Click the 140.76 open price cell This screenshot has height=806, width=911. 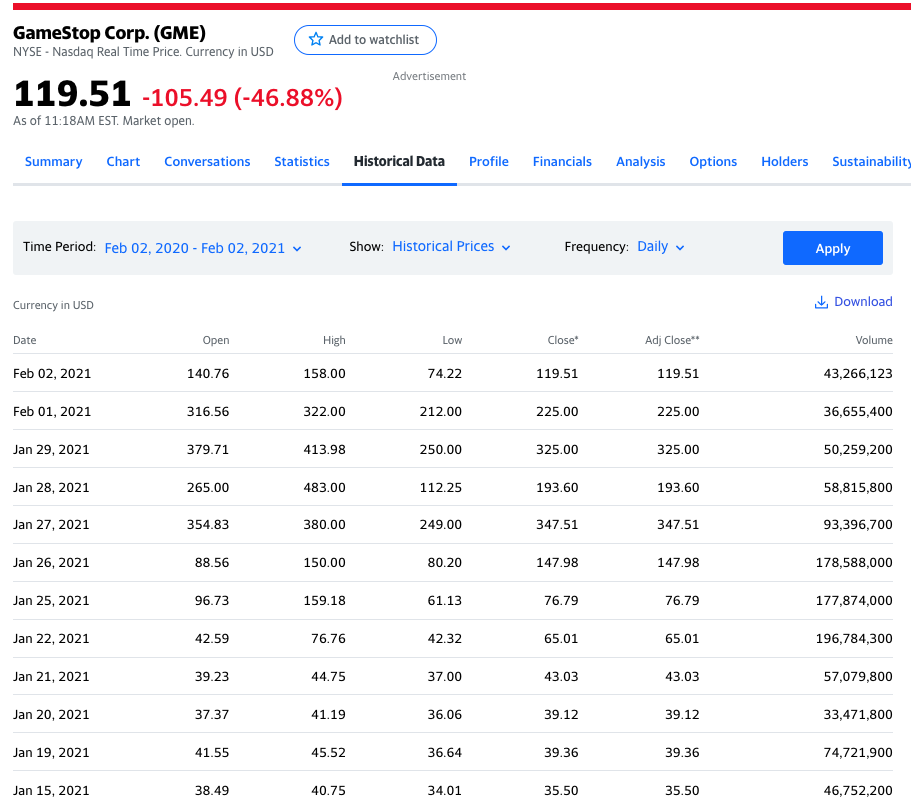pos(208,374)
